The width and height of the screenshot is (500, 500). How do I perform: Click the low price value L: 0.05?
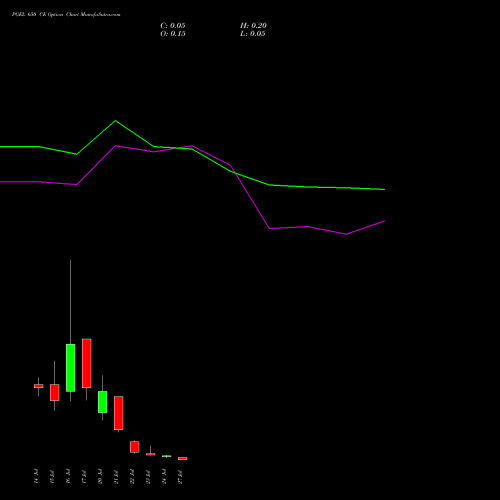(x=253, y=34)
